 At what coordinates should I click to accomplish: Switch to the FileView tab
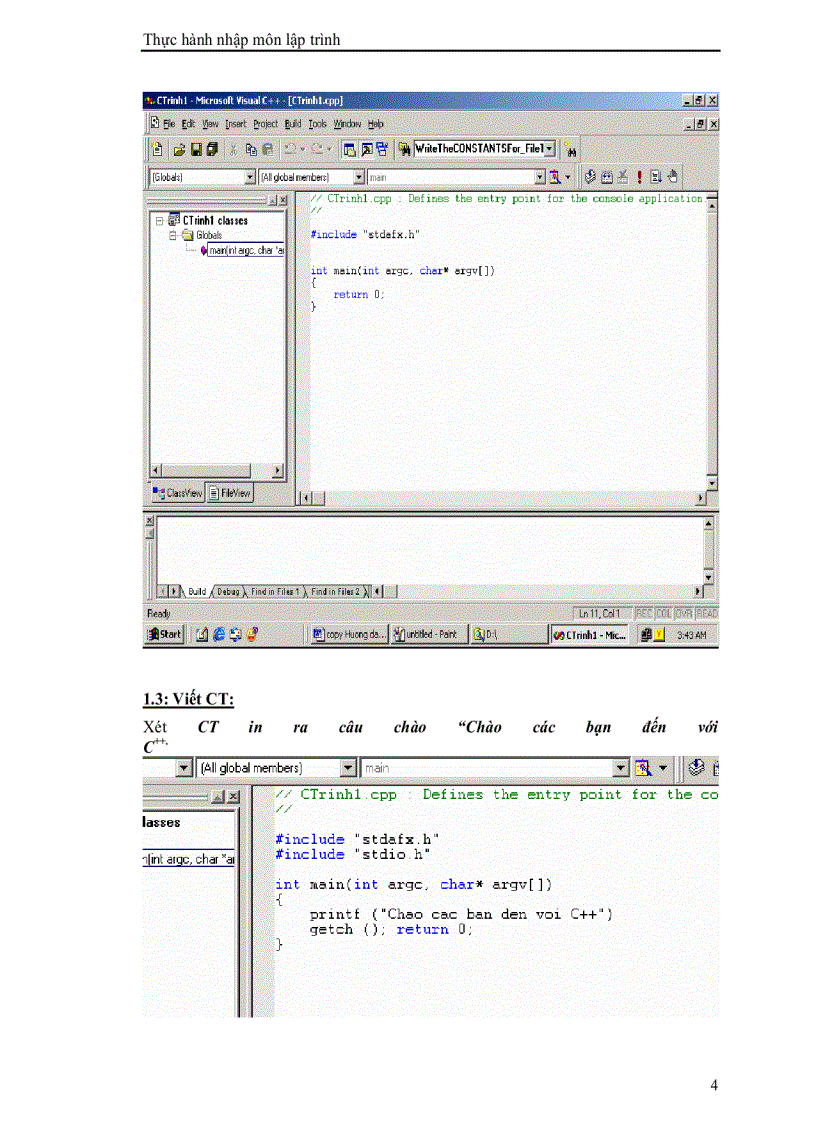coord(230,492)
